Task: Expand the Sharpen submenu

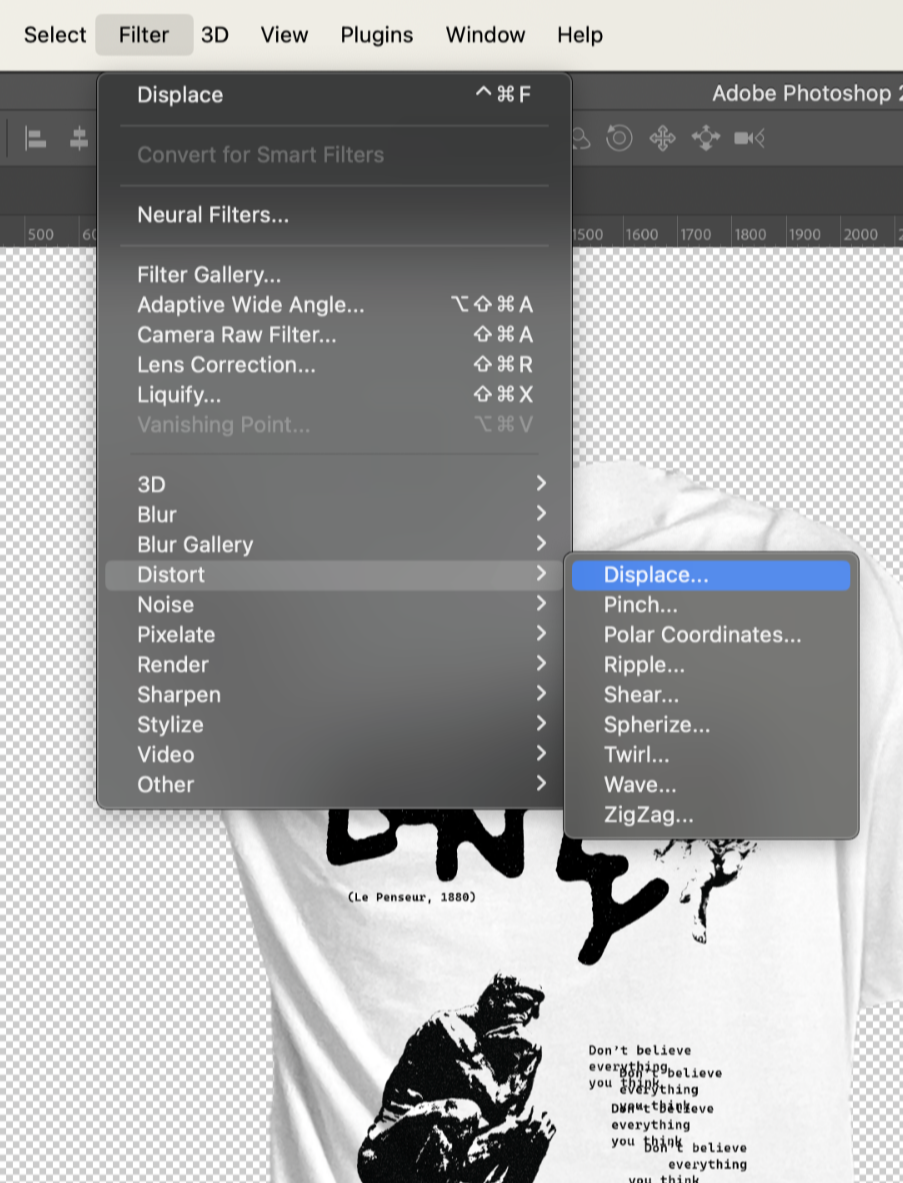Action: (334, 695)
